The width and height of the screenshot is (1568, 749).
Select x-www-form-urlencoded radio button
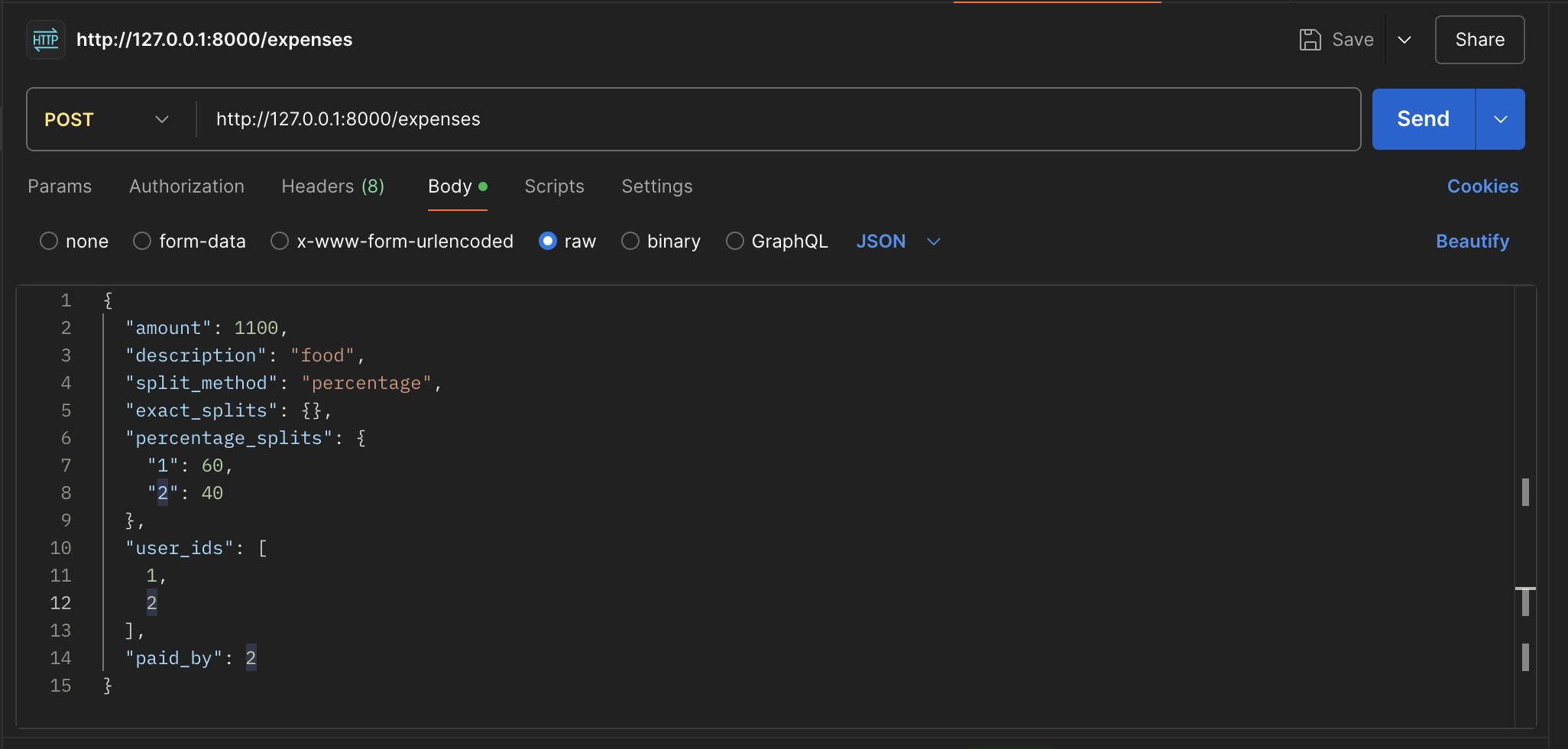point(280,242)
